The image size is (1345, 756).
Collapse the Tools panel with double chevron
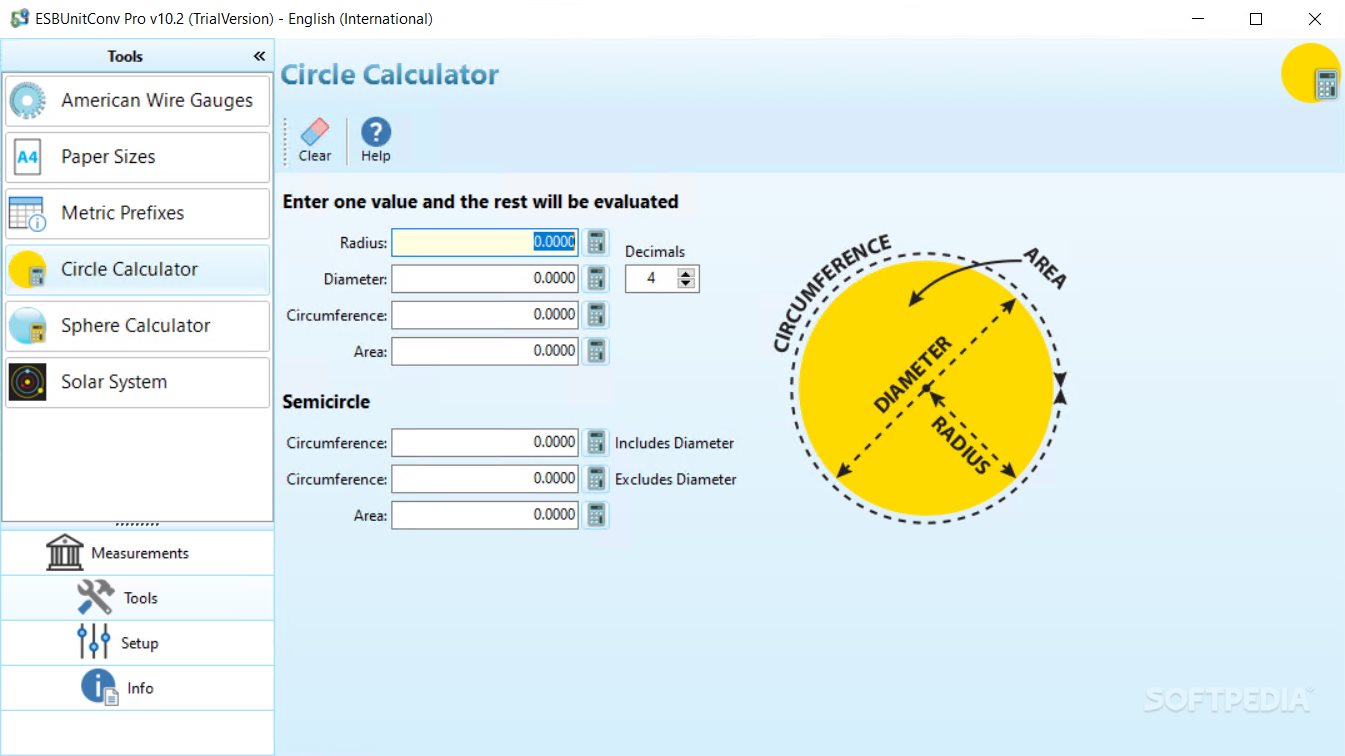(x=259, y=56)
